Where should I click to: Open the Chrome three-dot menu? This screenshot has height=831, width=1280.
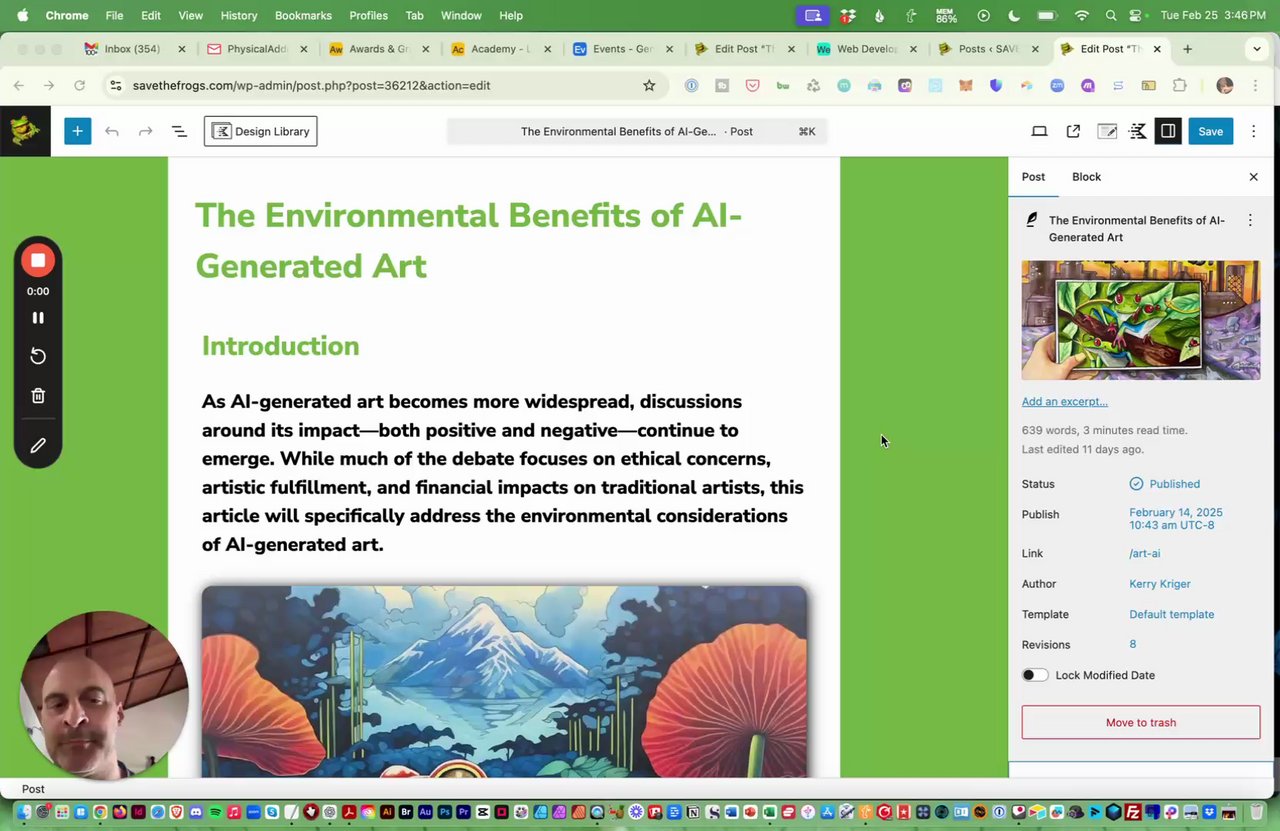[1256, 86]
